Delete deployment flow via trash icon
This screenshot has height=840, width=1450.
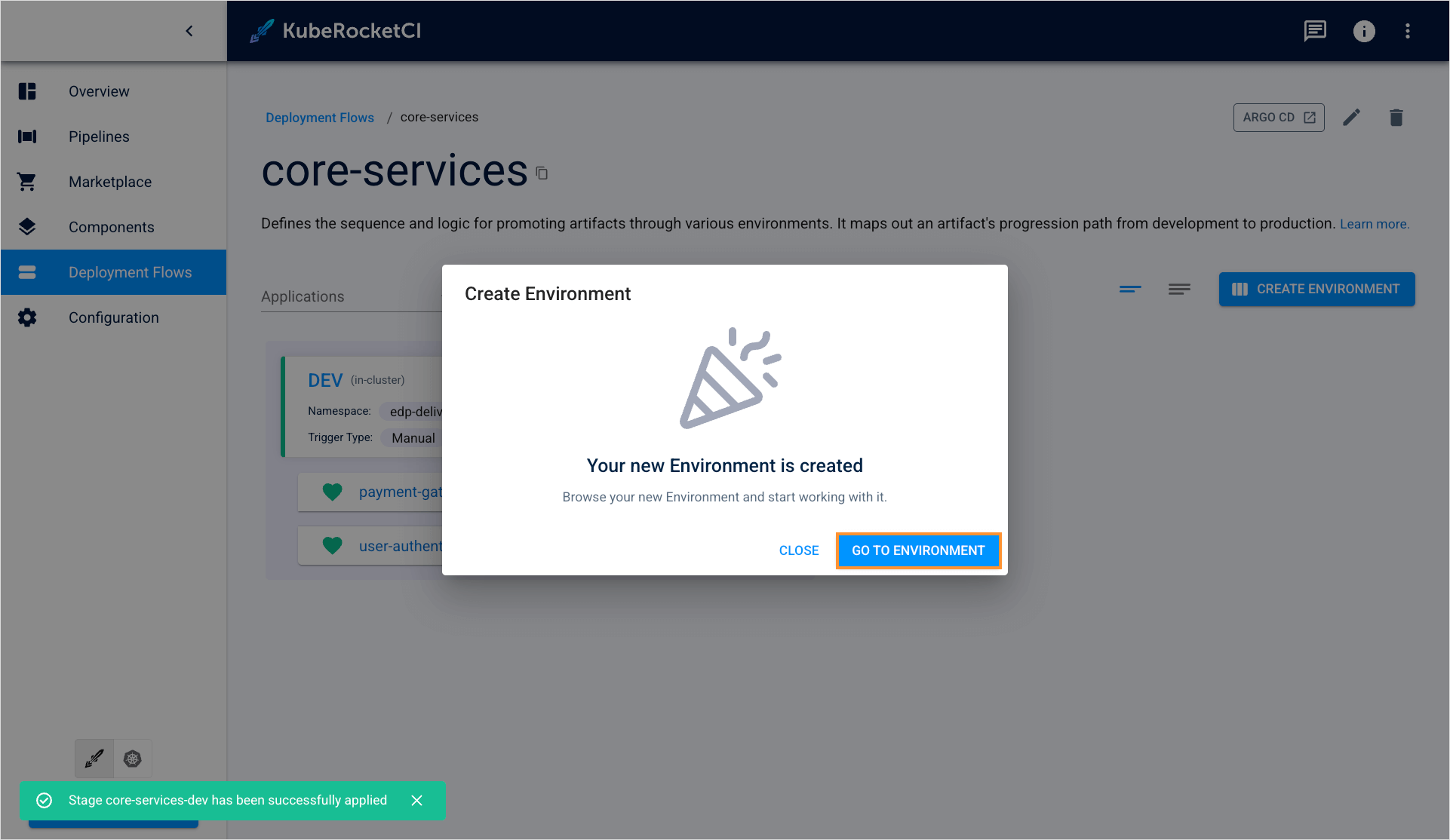tap(1396, 118)
